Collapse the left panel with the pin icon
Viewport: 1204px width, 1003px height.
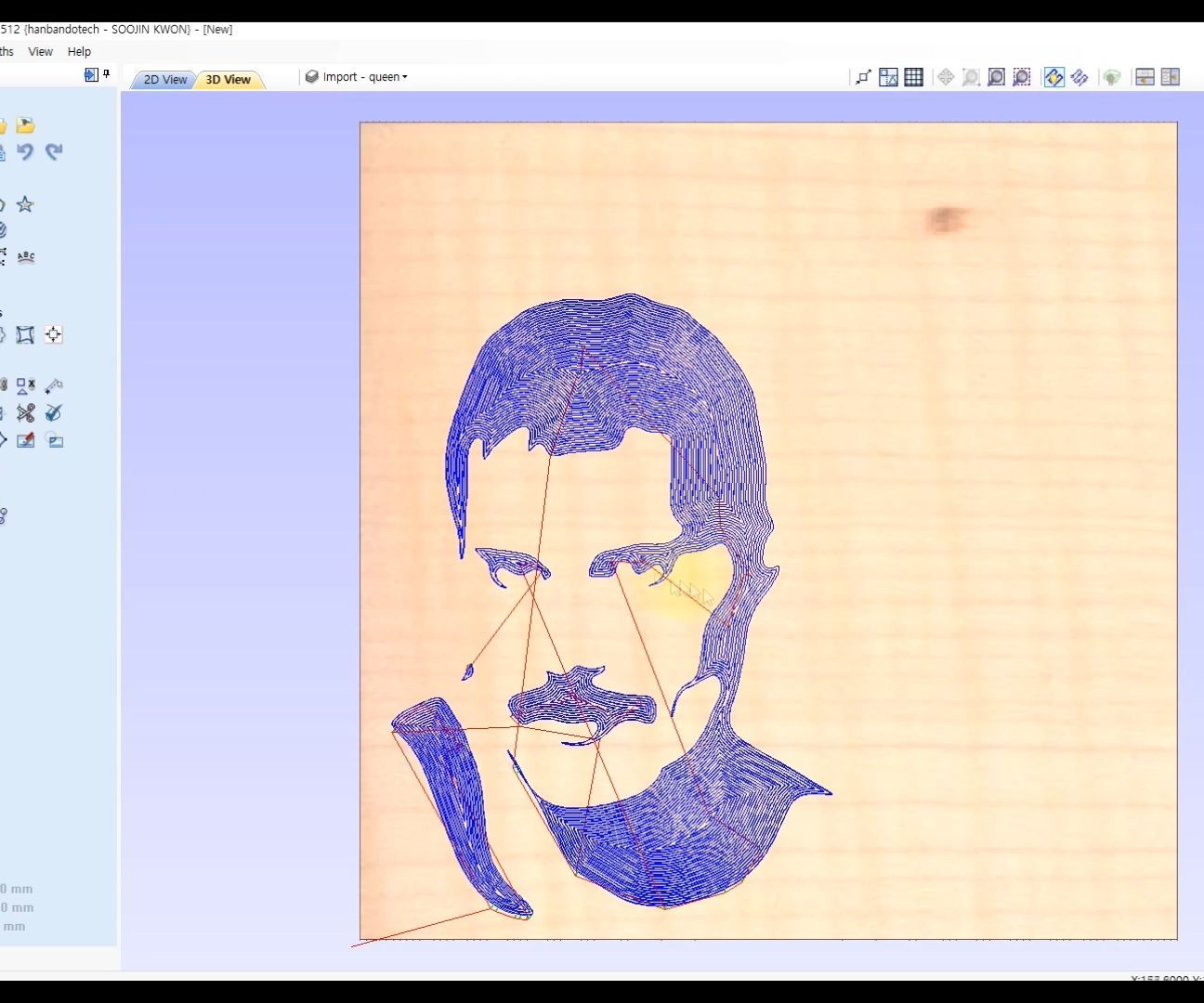[x=105, y=74]
